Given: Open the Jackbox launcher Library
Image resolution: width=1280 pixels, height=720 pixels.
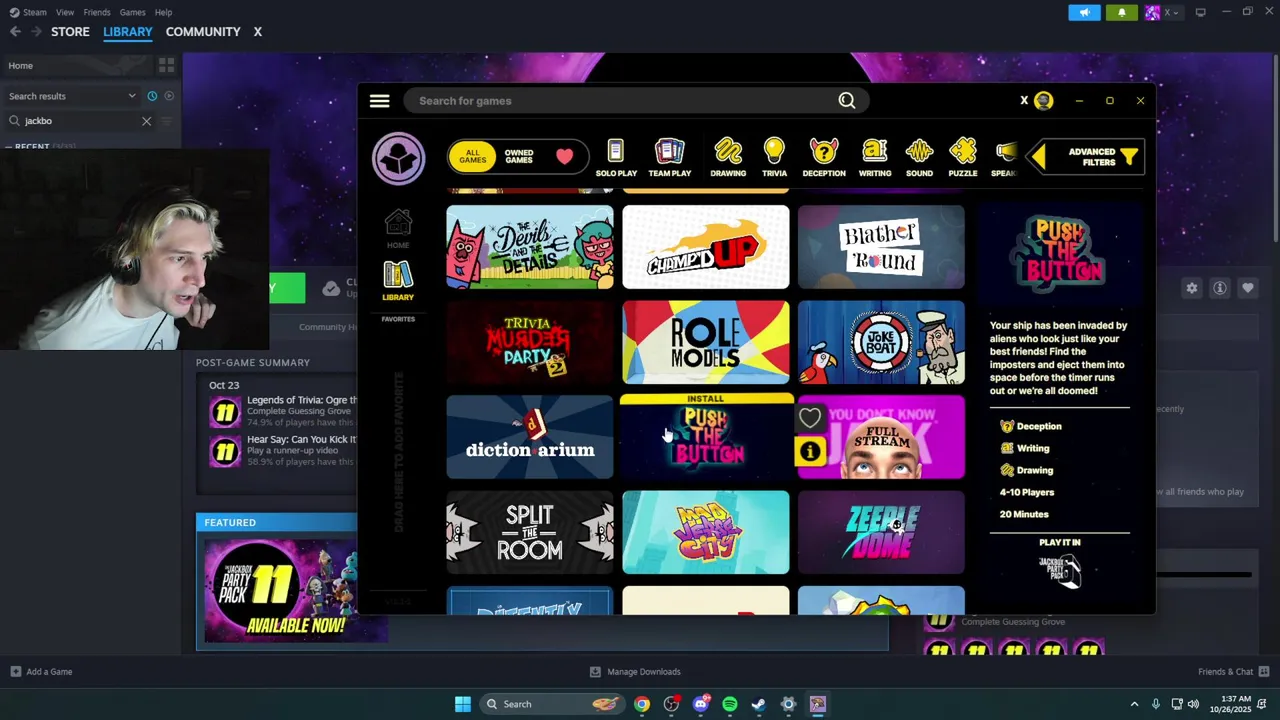Looking at the screenshot, I should [x=398, y=281].
